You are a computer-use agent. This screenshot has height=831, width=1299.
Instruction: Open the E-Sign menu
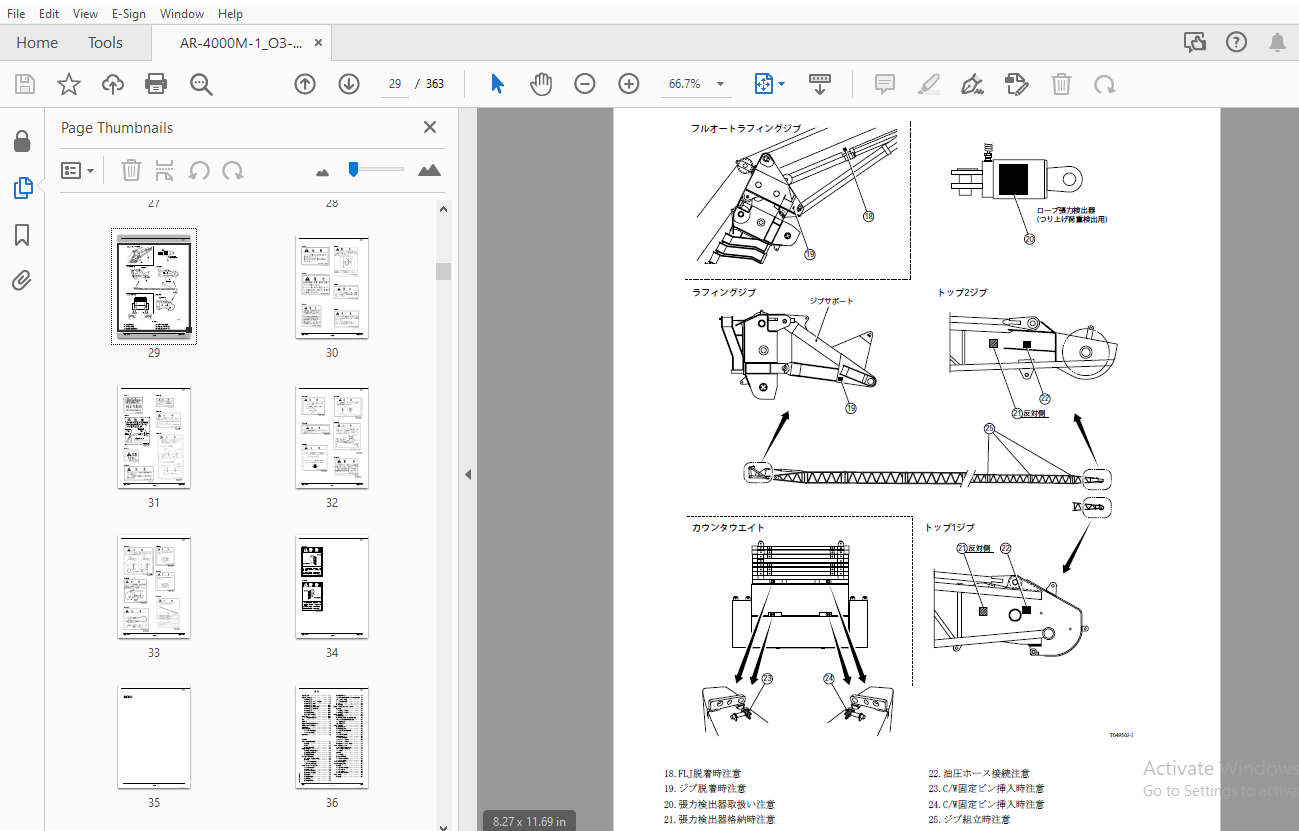click(128, 13)
